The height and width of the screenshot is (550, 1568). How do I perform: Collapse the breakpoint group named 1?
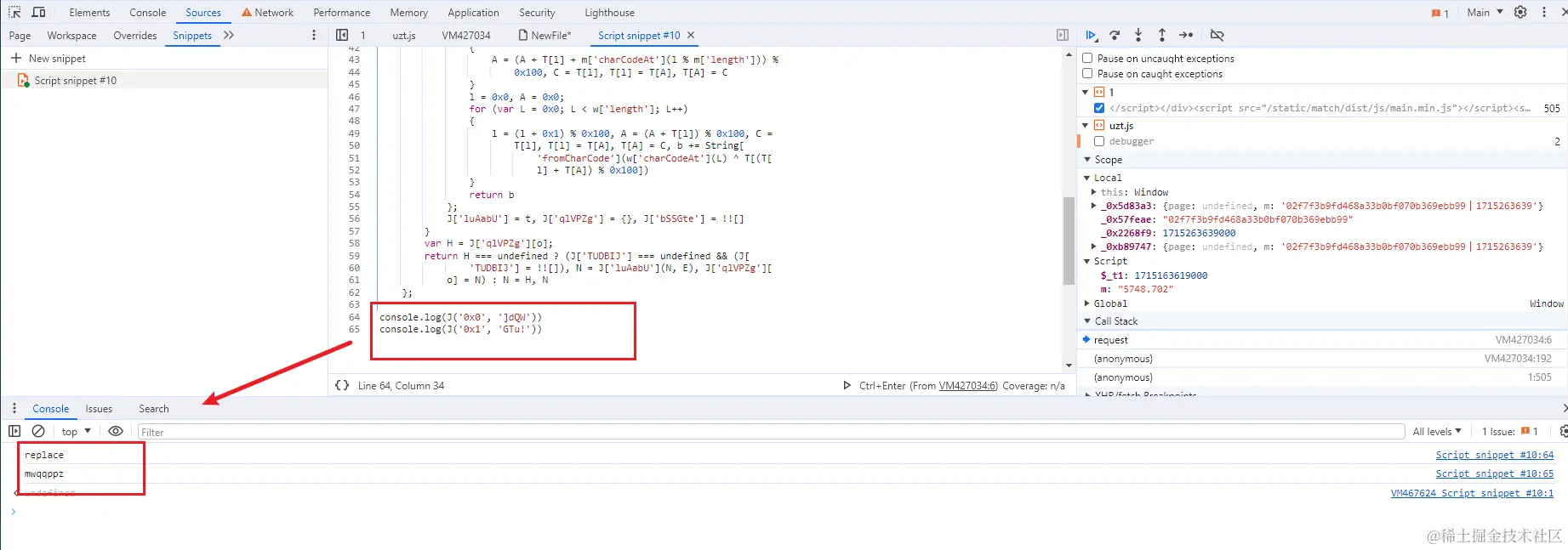1086,92
